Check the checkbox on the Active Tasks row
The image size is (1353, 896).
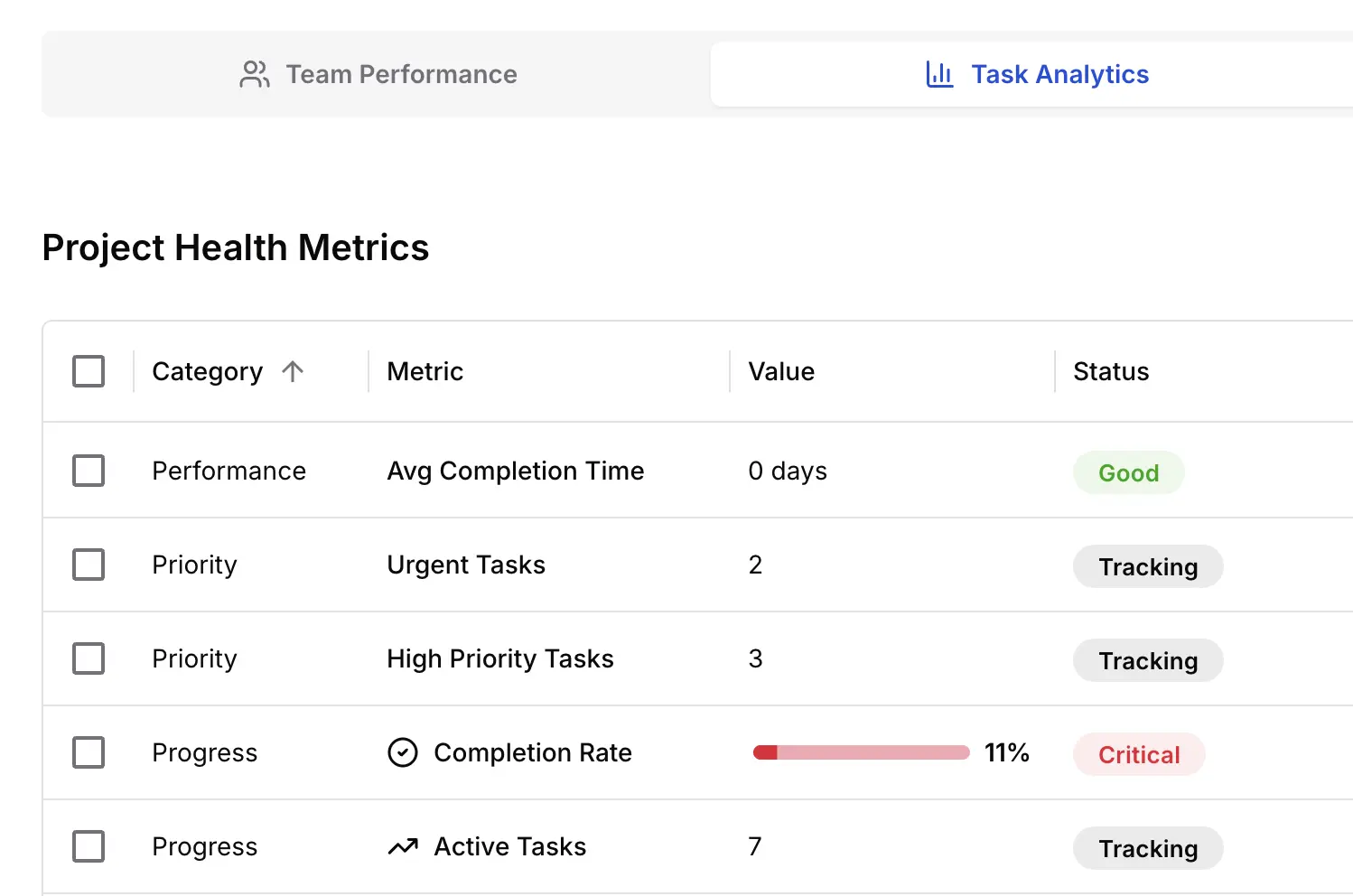[x=88, y=846]
